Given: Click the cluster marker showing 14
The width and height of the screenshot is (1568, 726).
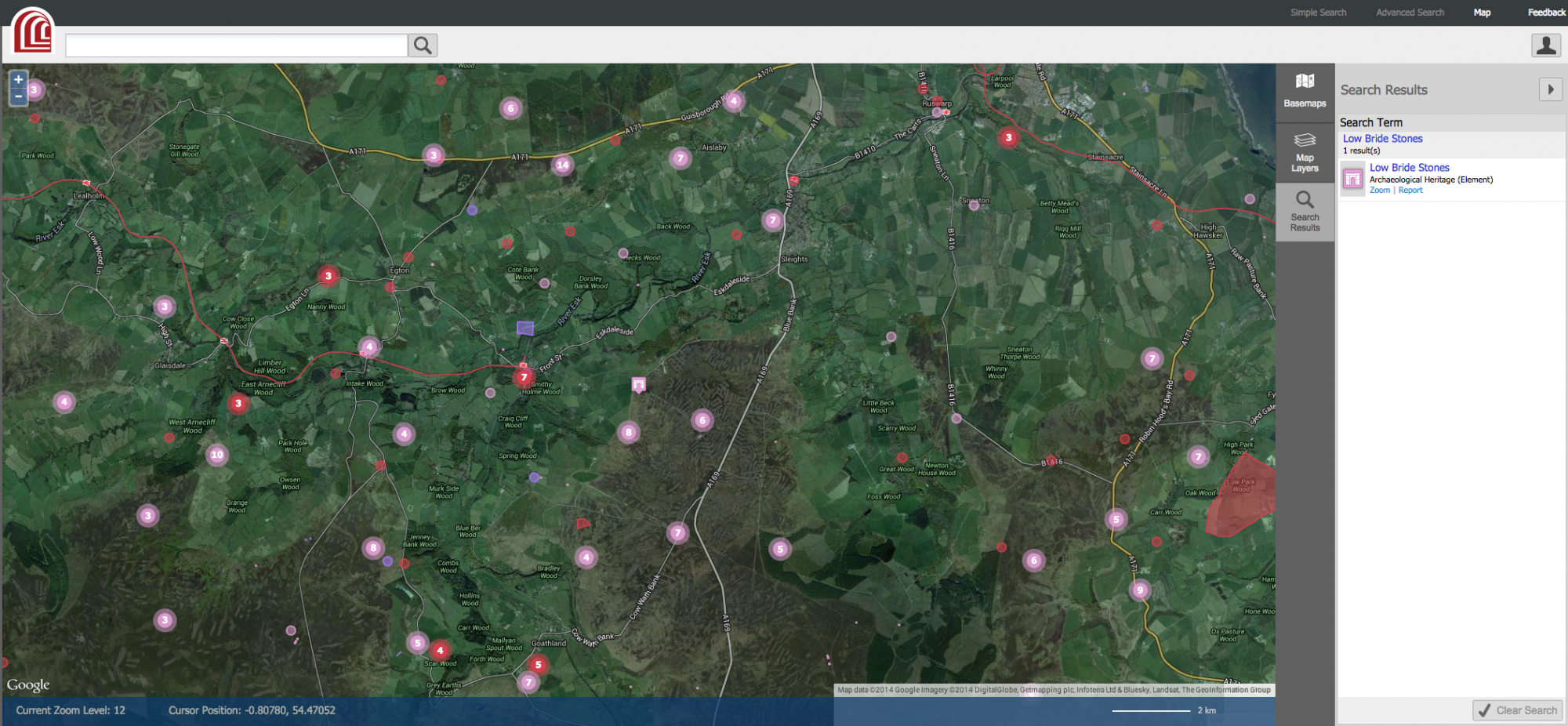Looking at the screenshot, I should click(562, 165).
